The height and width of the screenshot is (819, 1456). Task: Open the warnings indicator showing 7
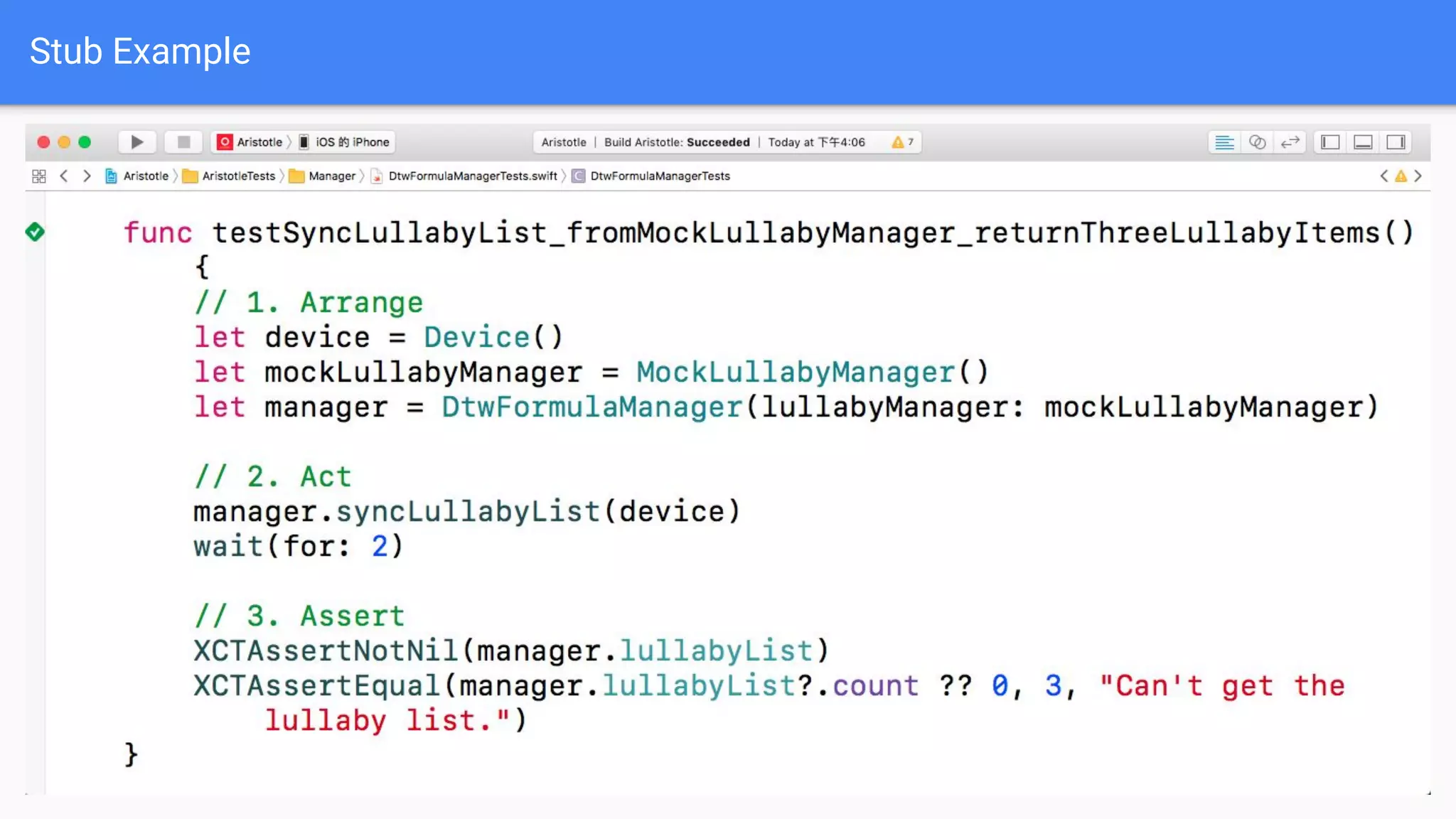902,142
